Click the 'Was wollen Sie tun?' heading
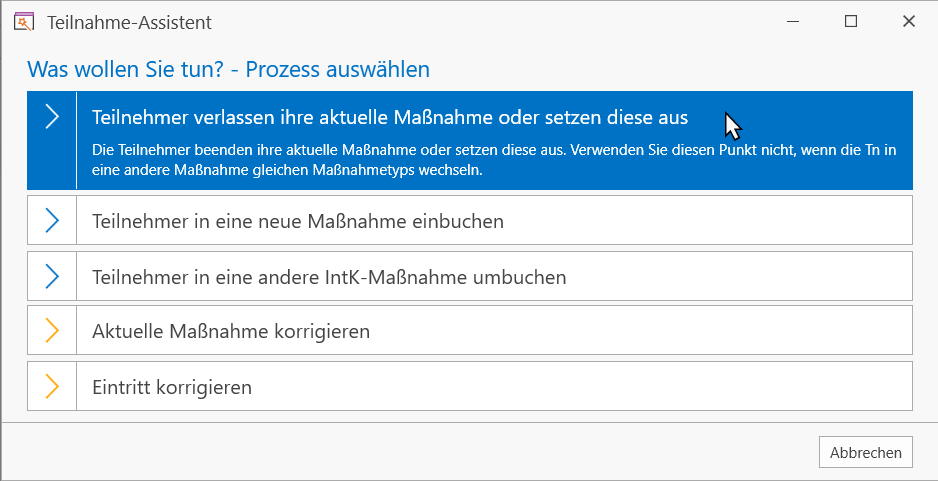 pyautogui.click(x=229, y=69)
